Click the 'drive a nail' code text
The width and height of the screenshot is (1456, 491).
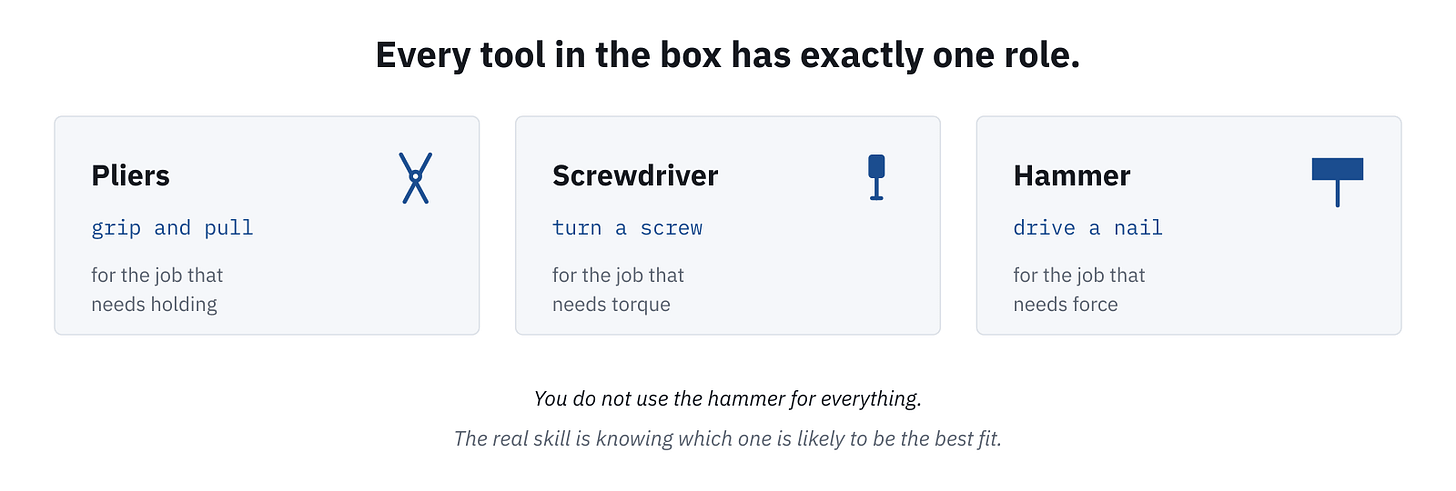point(1088,228)
